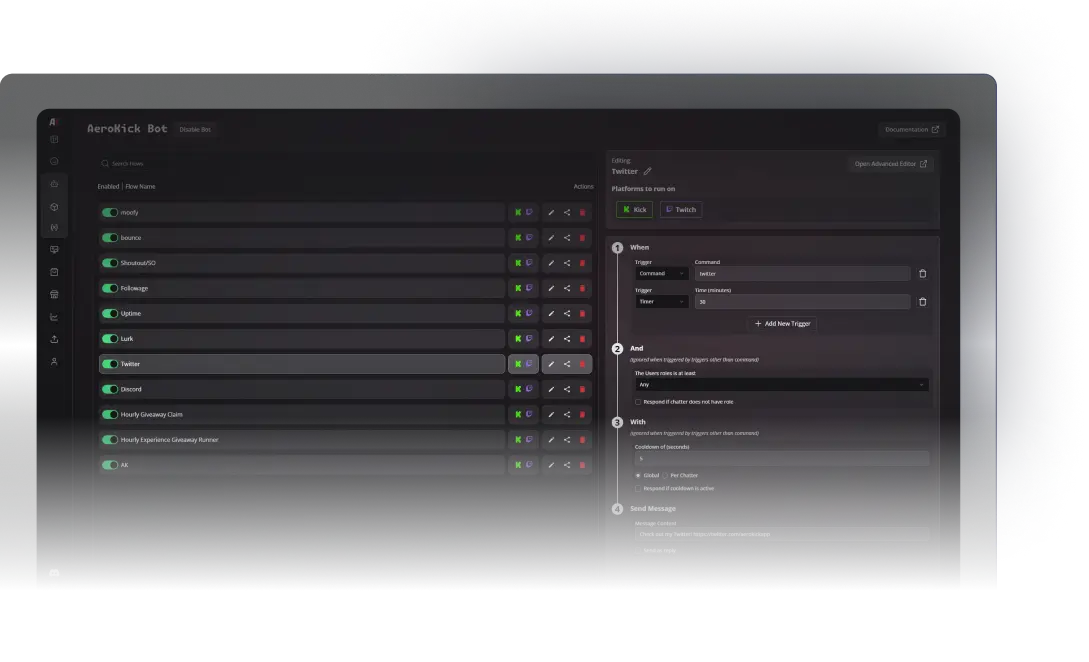Click the share icon on the Followage flow row
The height and width of the screenshot is (662, 1089).
[x=566, y=287]
